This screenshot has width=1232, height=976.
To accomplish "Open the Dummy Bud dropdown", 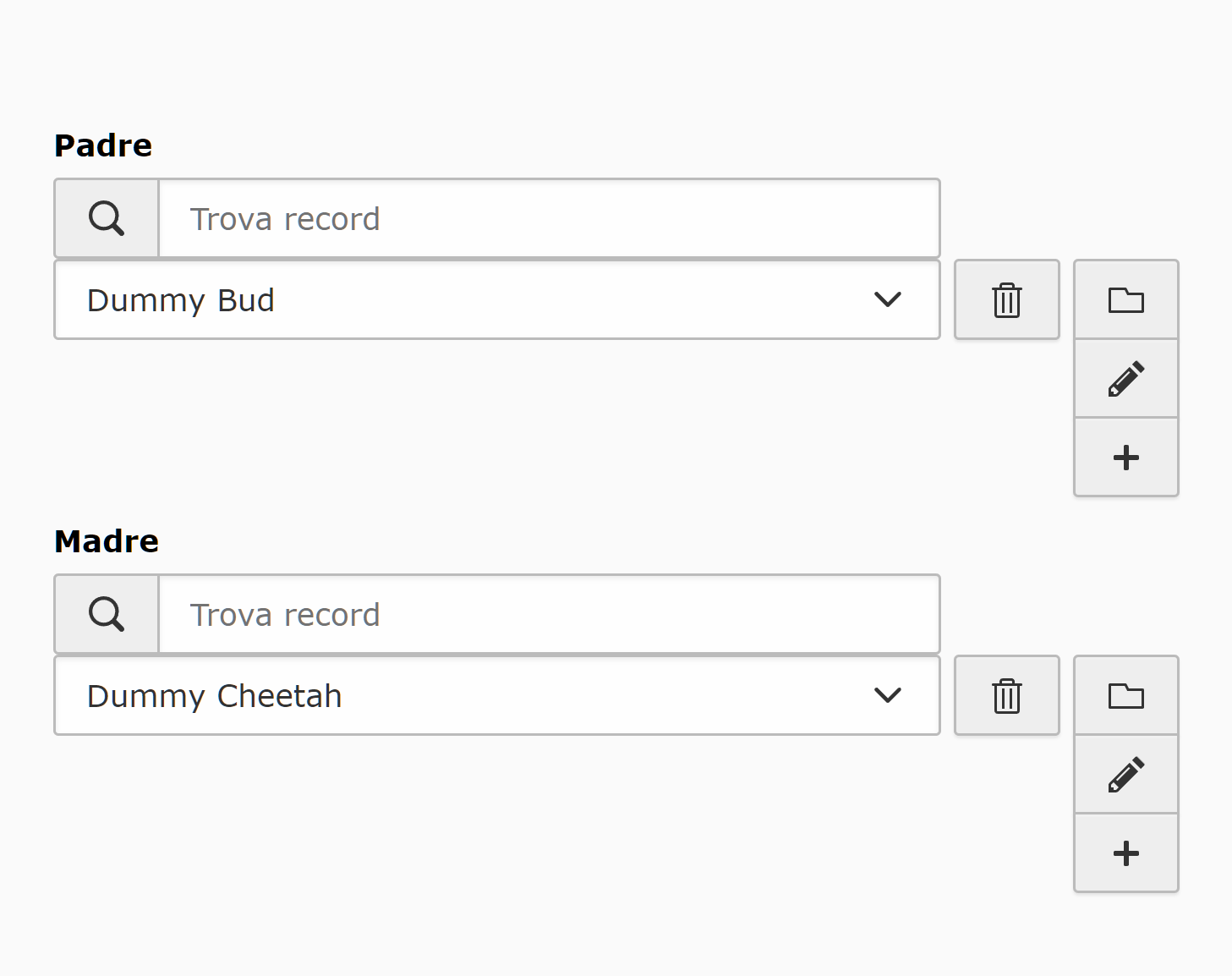I will (x=497, y=300).
